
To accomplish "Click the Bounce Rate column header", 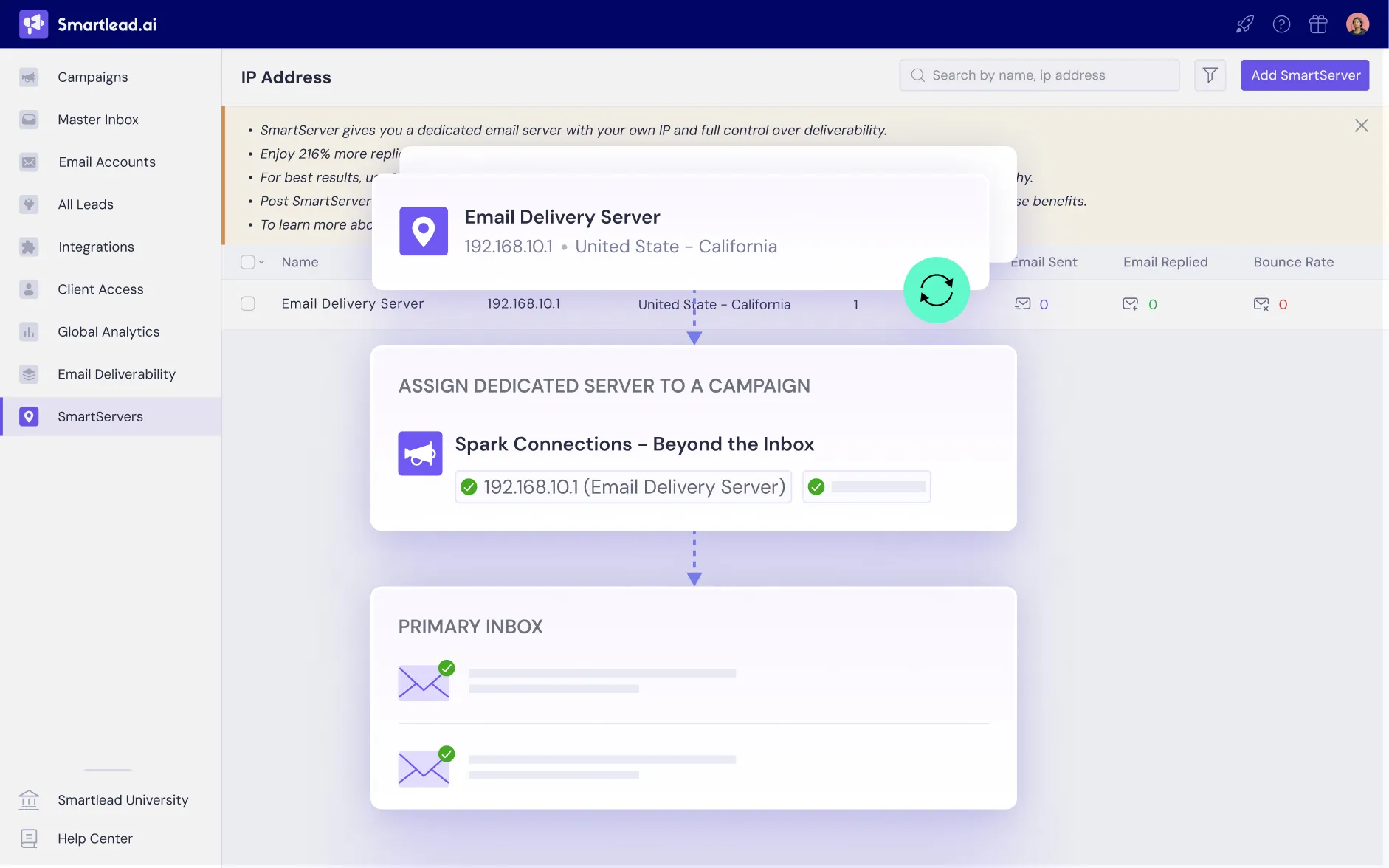I will [x=1294, y=262].
